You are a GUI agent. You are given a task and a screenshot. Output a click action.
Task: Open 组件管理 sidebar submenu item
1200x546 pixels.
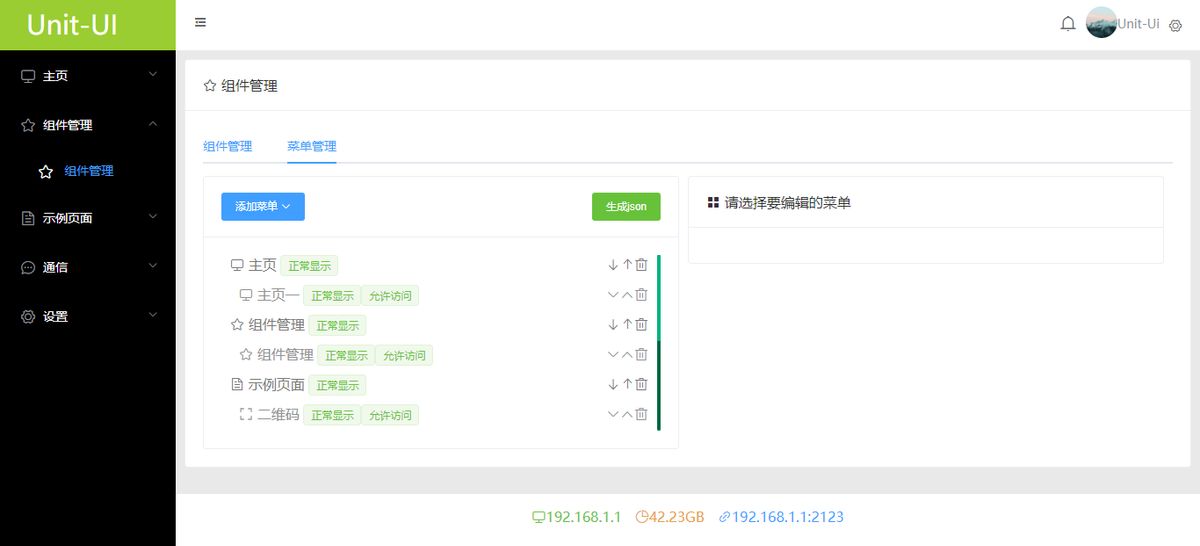pos(88,171)
